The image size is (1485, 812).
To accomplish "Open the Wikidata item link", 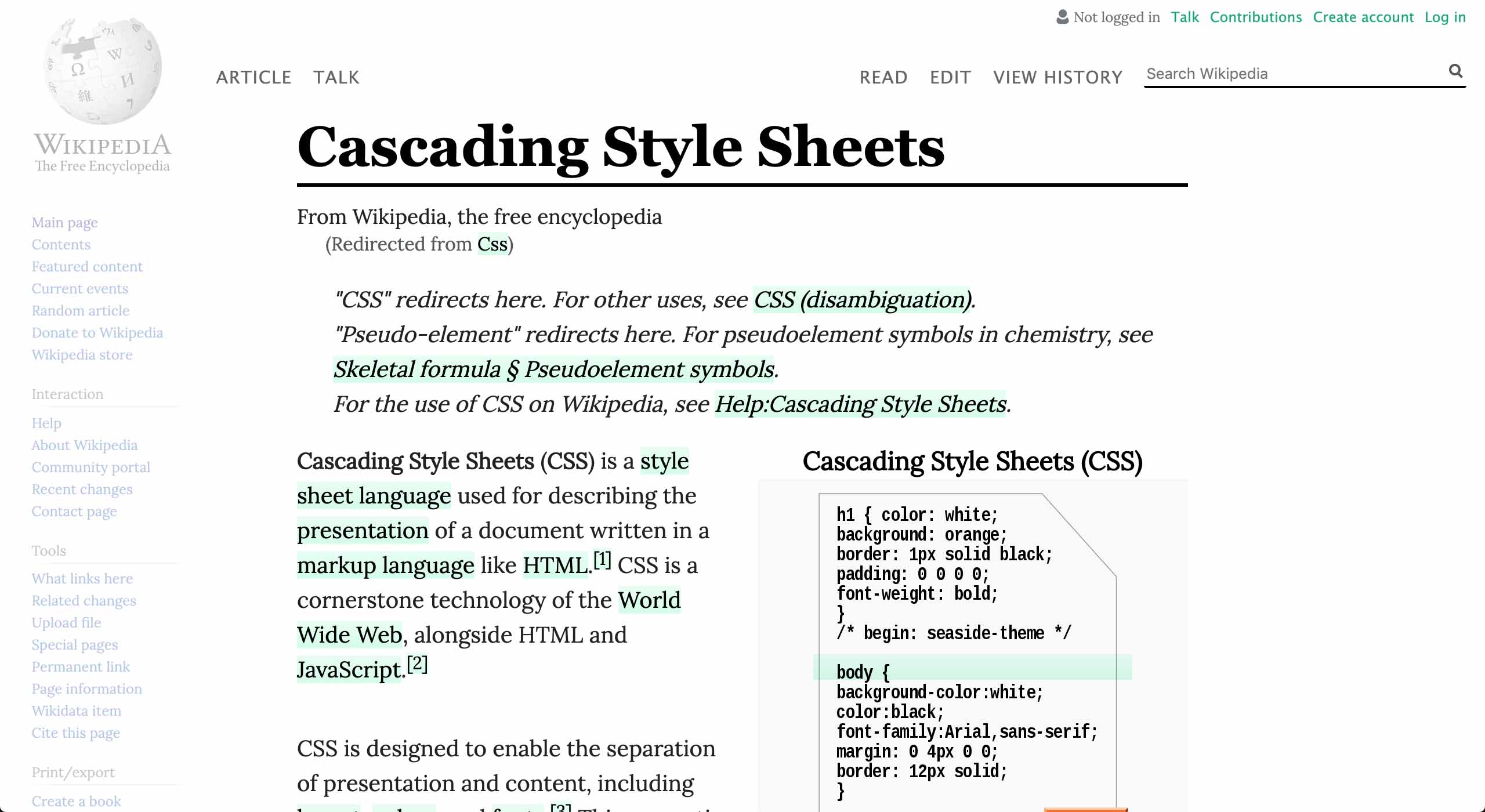I will coord(77,711).
